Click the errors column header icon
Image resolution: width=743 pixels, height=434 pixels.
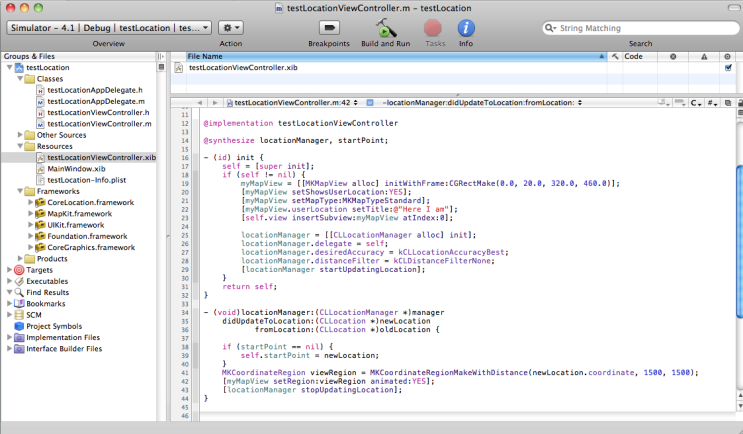tap(673, 56)
